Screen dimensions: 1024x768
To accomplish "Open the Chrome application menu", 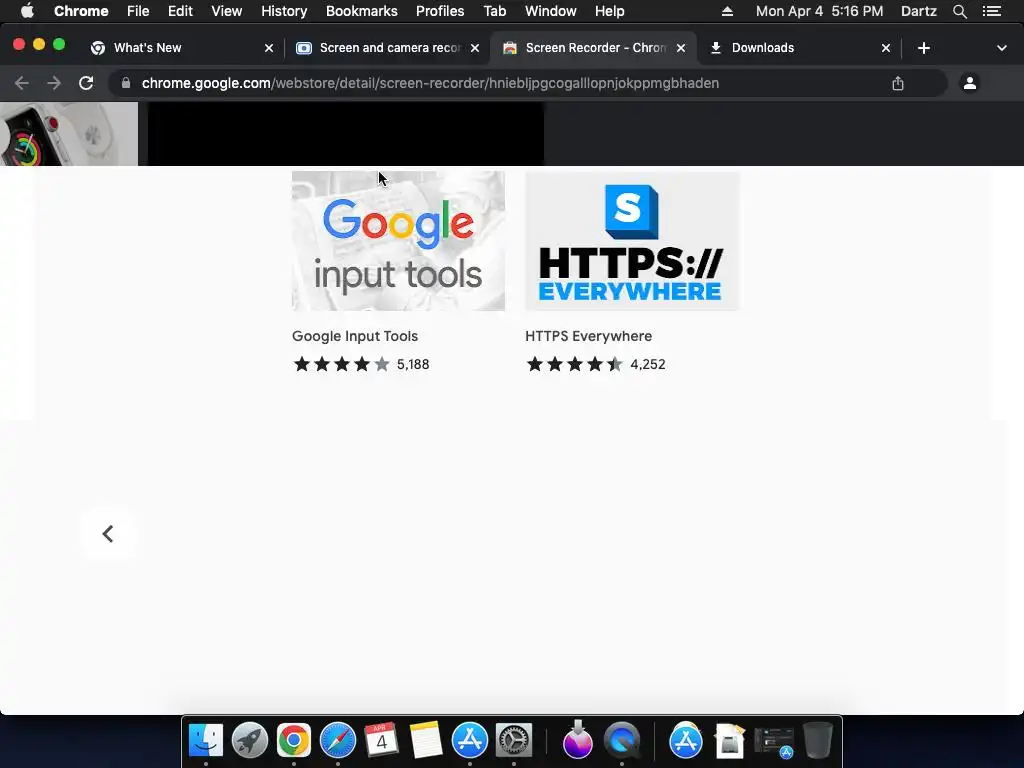I will pyautogui.click(x=81, y=11).
